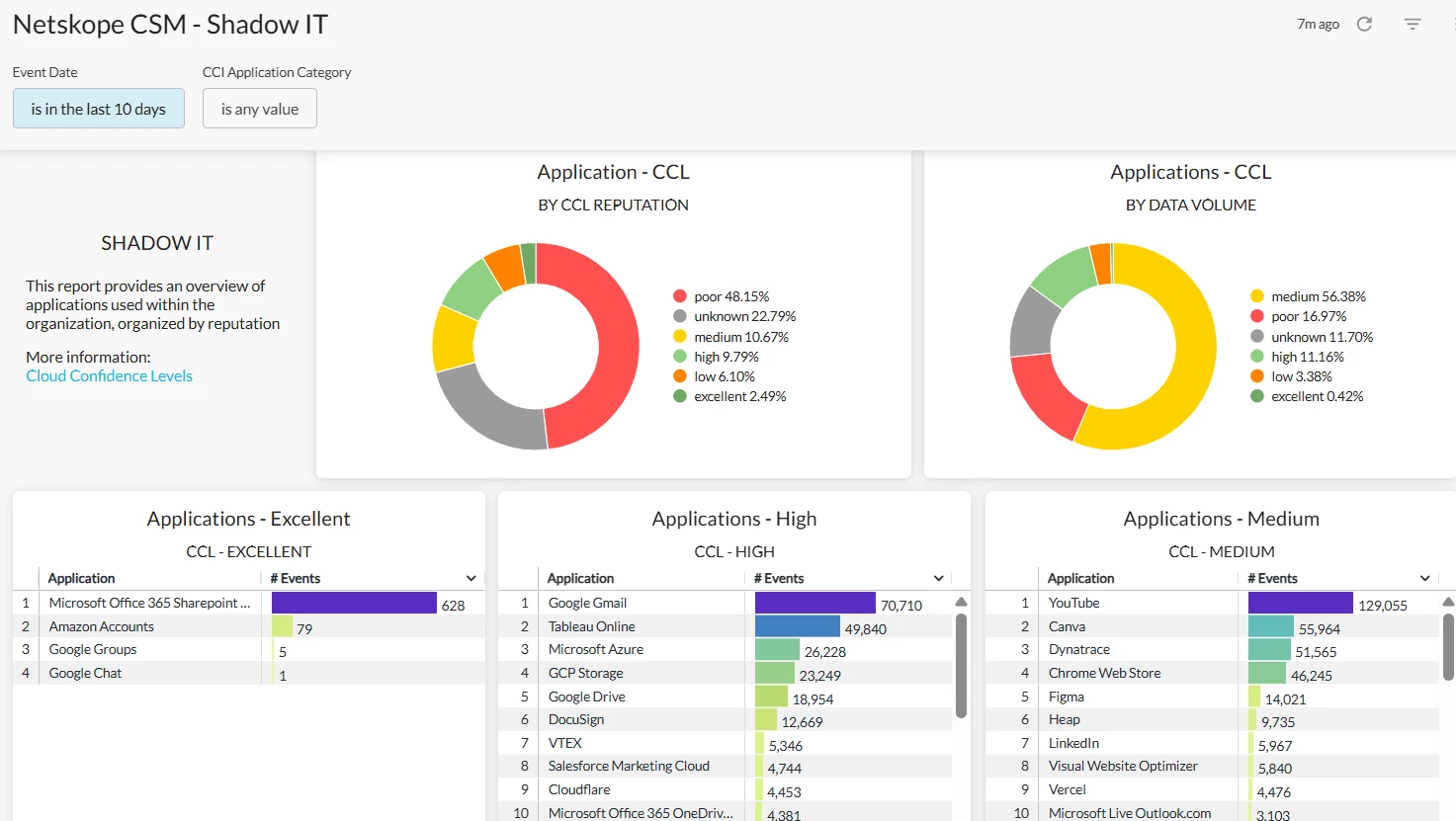Click the # Events header in the High table

(779, 578)
